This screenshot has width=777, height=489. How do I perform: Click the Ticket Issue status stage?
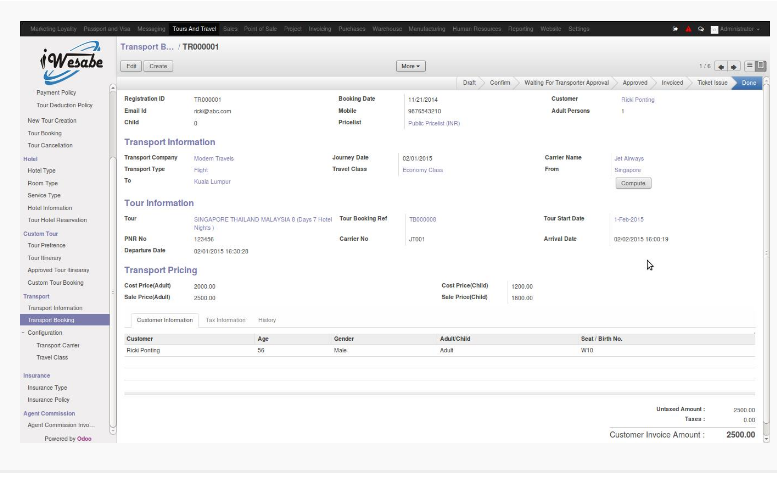click(711, 82)
